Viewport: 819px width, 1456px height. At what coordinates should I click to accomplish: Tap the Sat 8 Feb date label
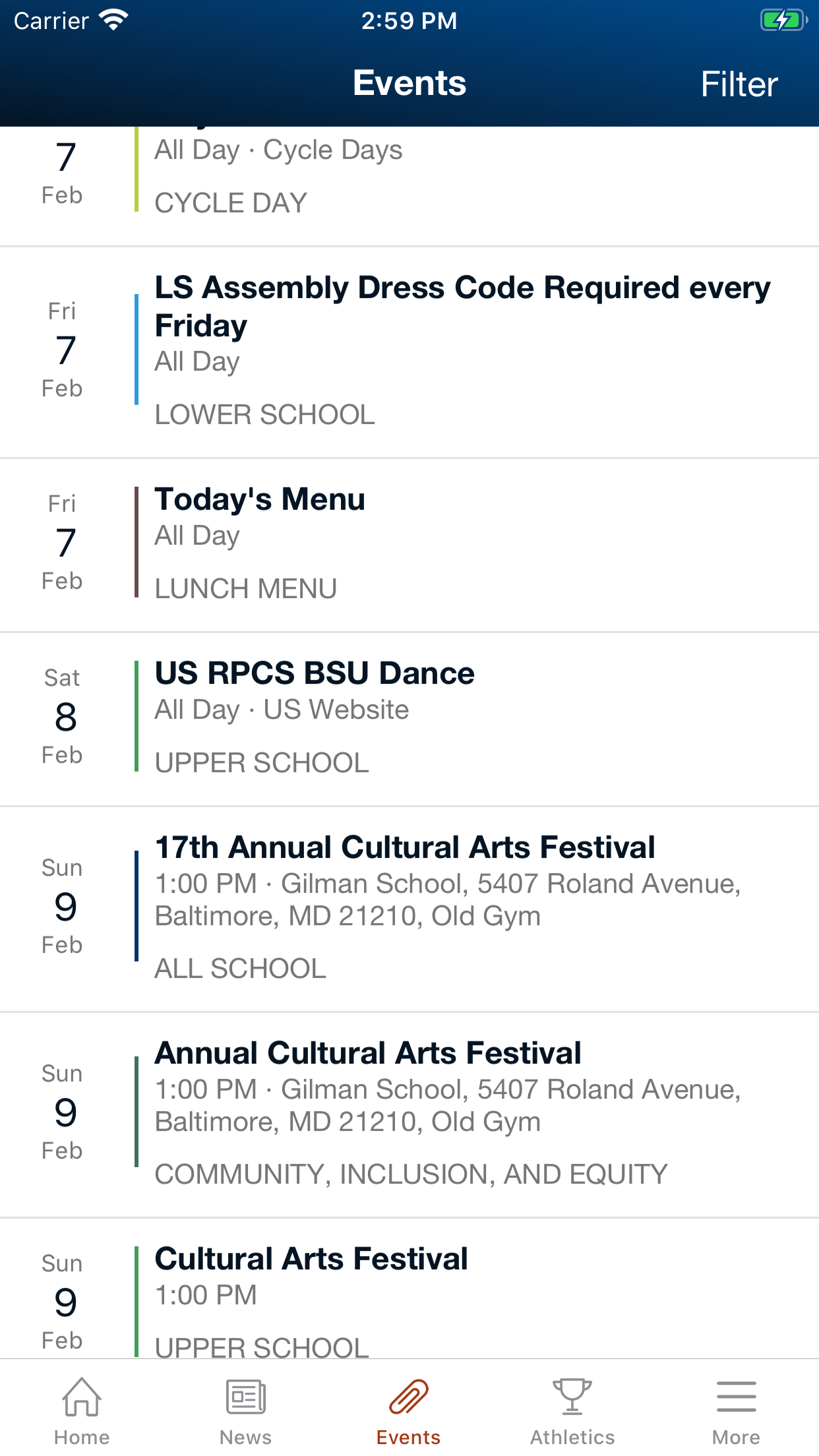click(63, 716)
